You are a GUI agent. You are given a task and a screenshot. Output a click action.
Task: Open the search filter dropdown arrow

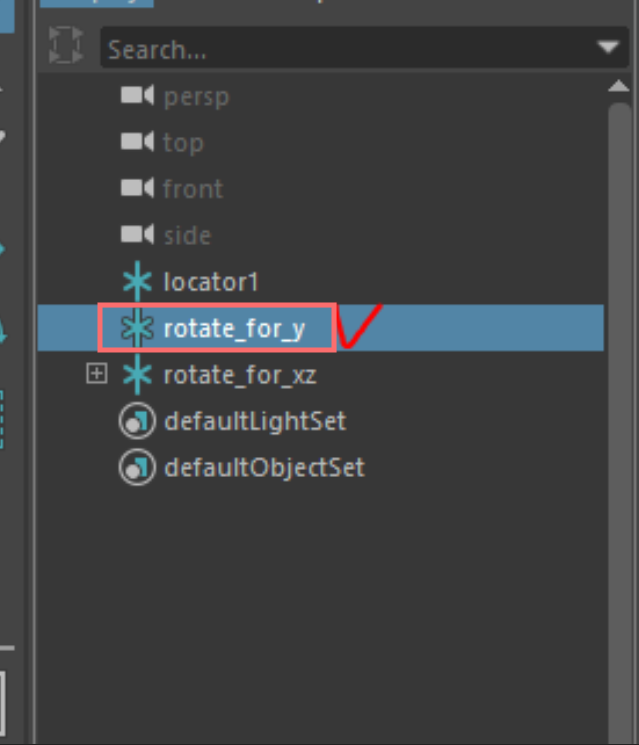tap(607, 48)
